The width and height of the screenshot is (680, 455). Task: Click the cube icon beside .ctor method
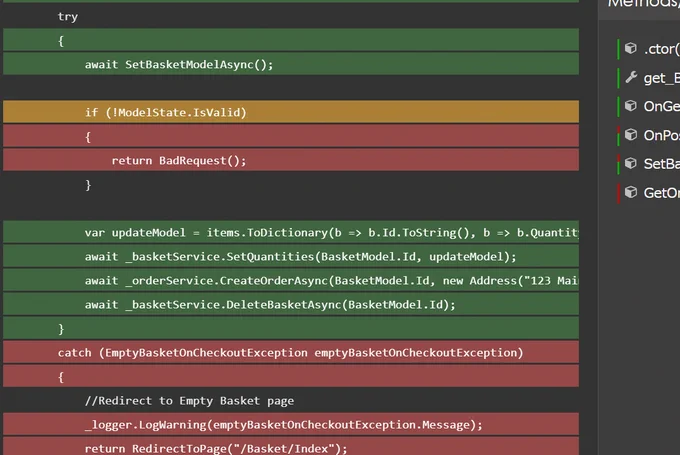point(631,48)
